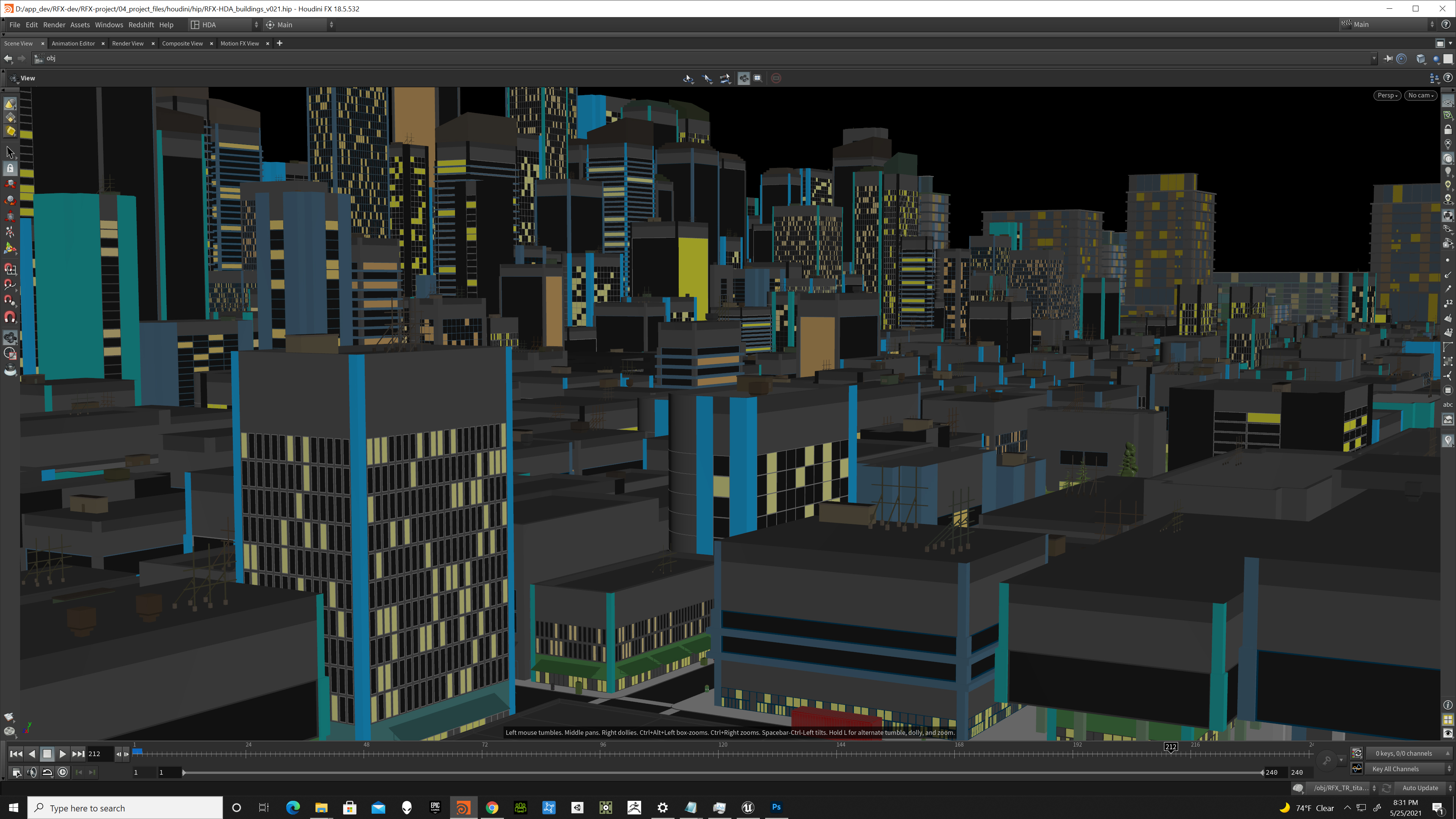Click the frame range slider bar
1456x819 pixels.
coord(722,773)
